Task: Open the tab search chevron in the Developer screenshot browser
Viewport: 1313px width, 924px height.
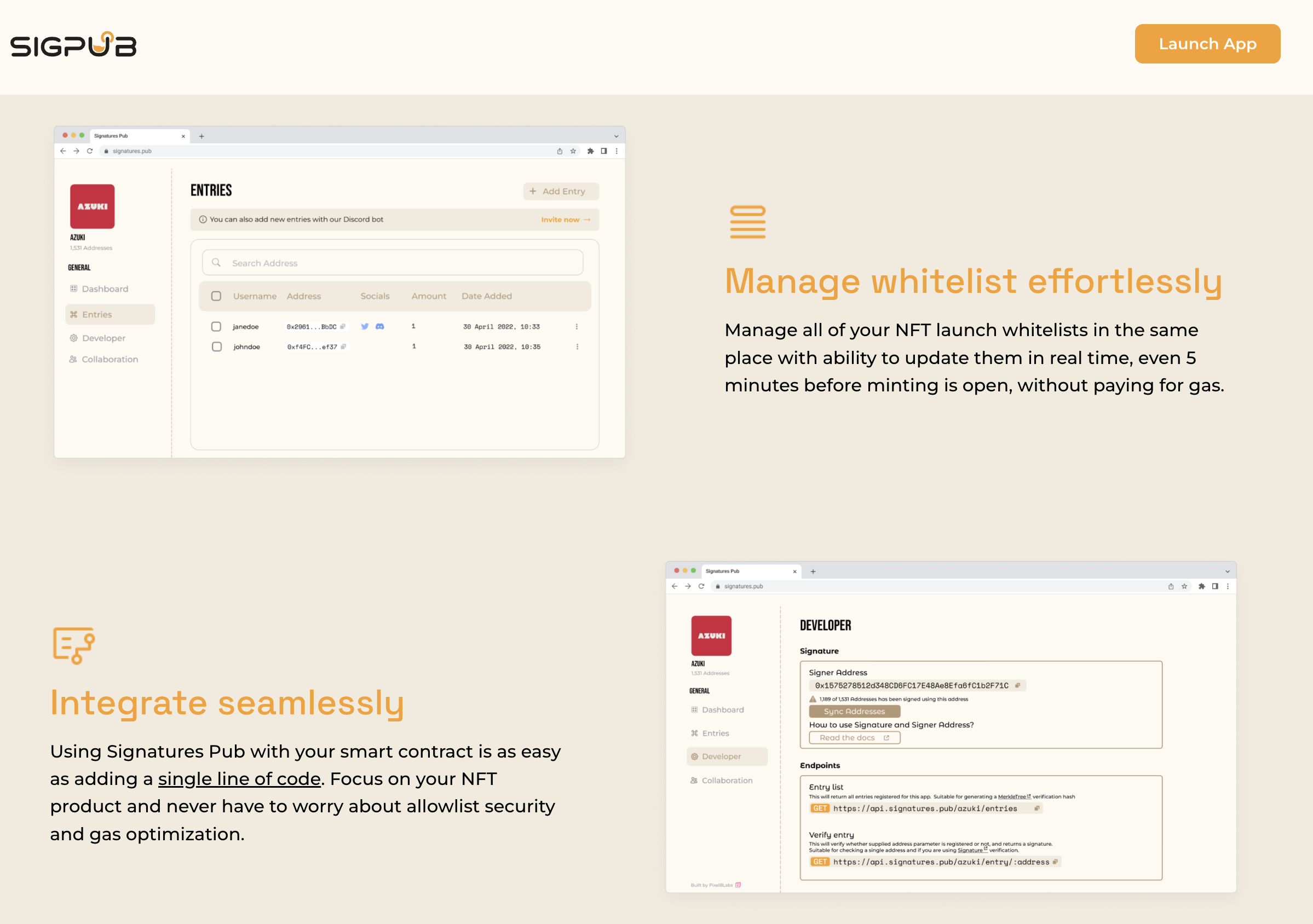Action: coord(1227,571)
